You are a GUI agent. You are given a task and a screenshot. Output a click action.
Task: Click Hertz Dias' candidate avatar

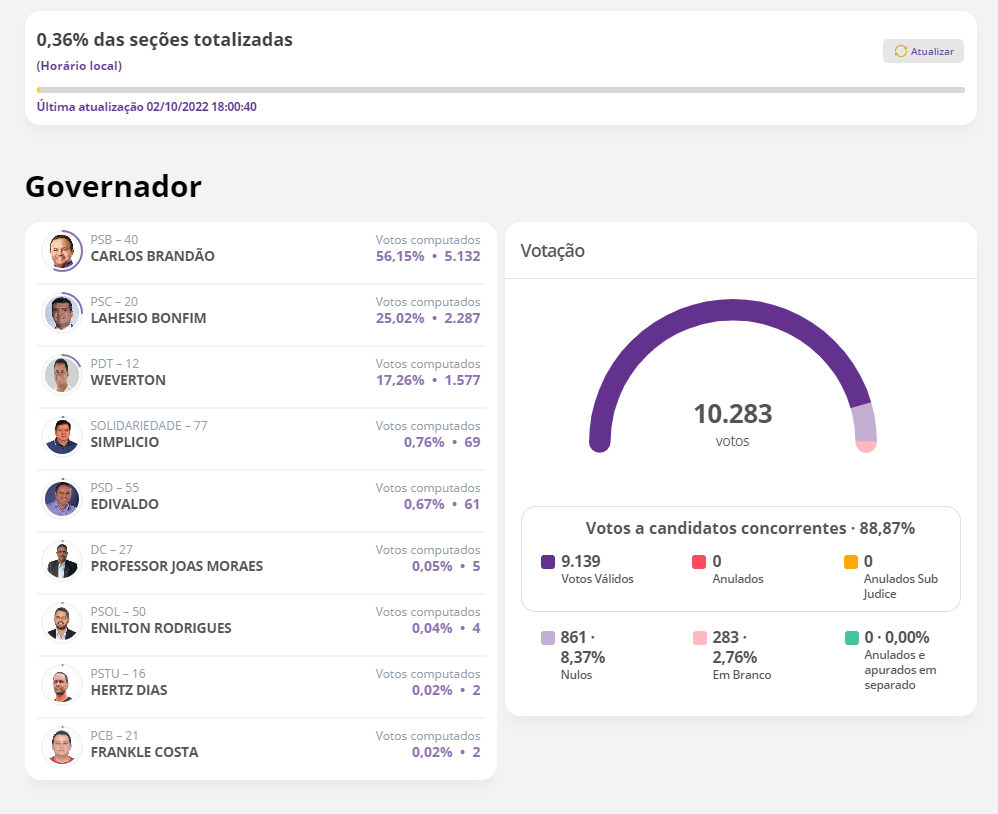[62, 685]
